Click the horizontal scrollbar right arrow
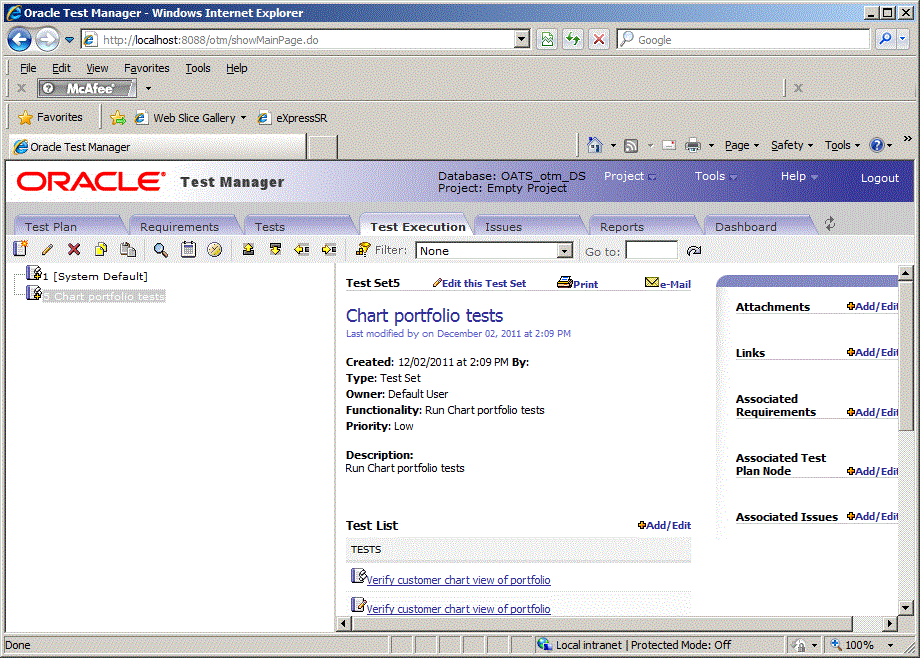Screen dimensions: 920x658 point(890,623)
